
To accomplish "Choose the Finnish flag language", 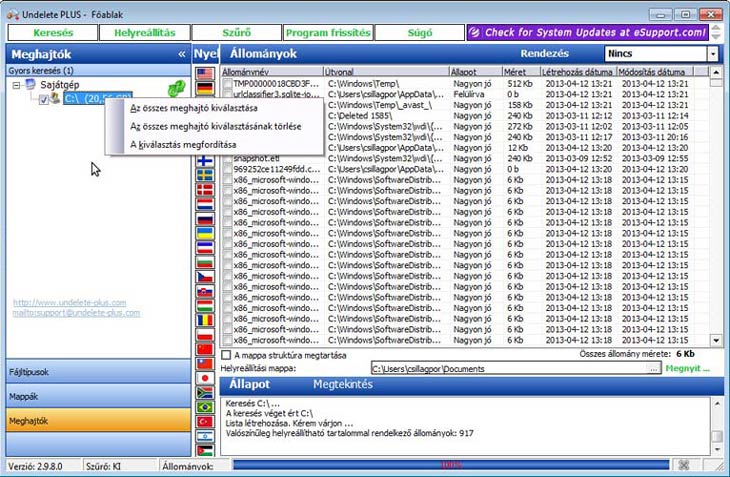I will [205, 160].
